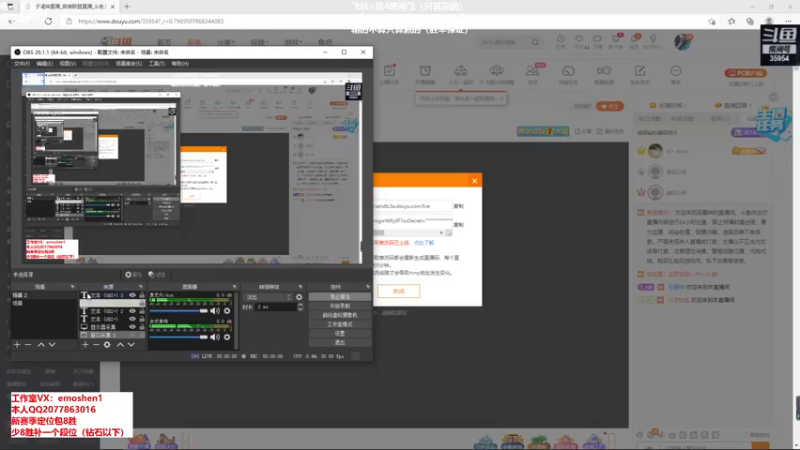Viewport: 800px width, 450px height.
Task: Adjust the first mixer channel volume slider
Action: [x=179, y=311]
